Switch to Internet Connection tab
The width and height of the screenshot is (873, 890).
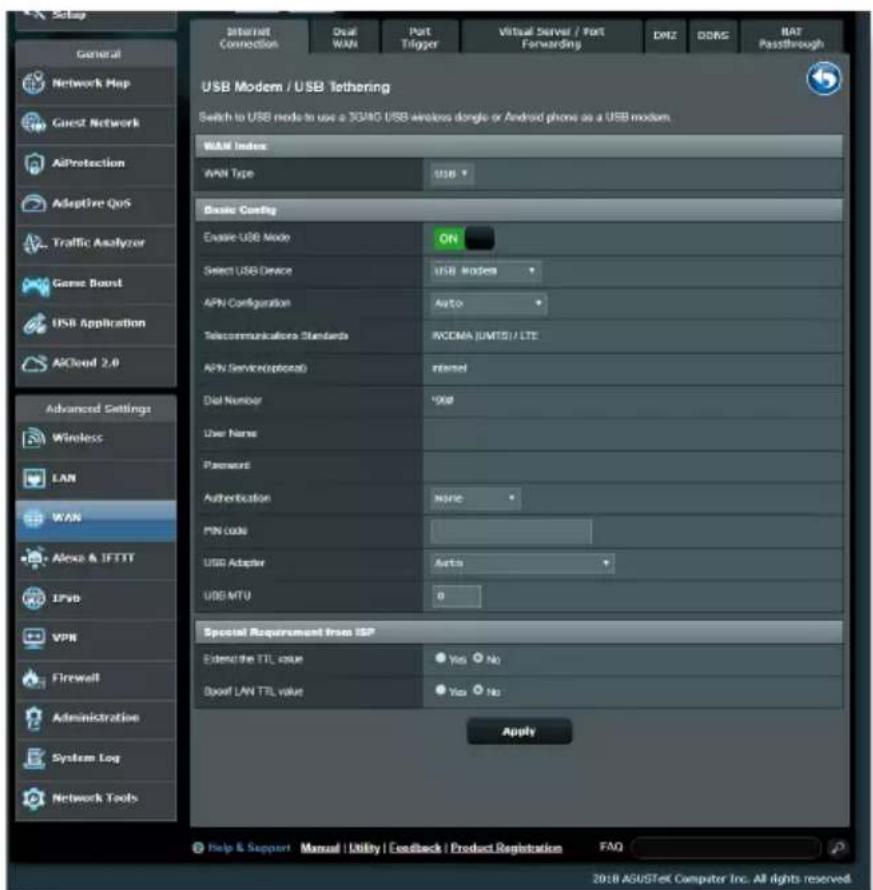tap(249, 37)
